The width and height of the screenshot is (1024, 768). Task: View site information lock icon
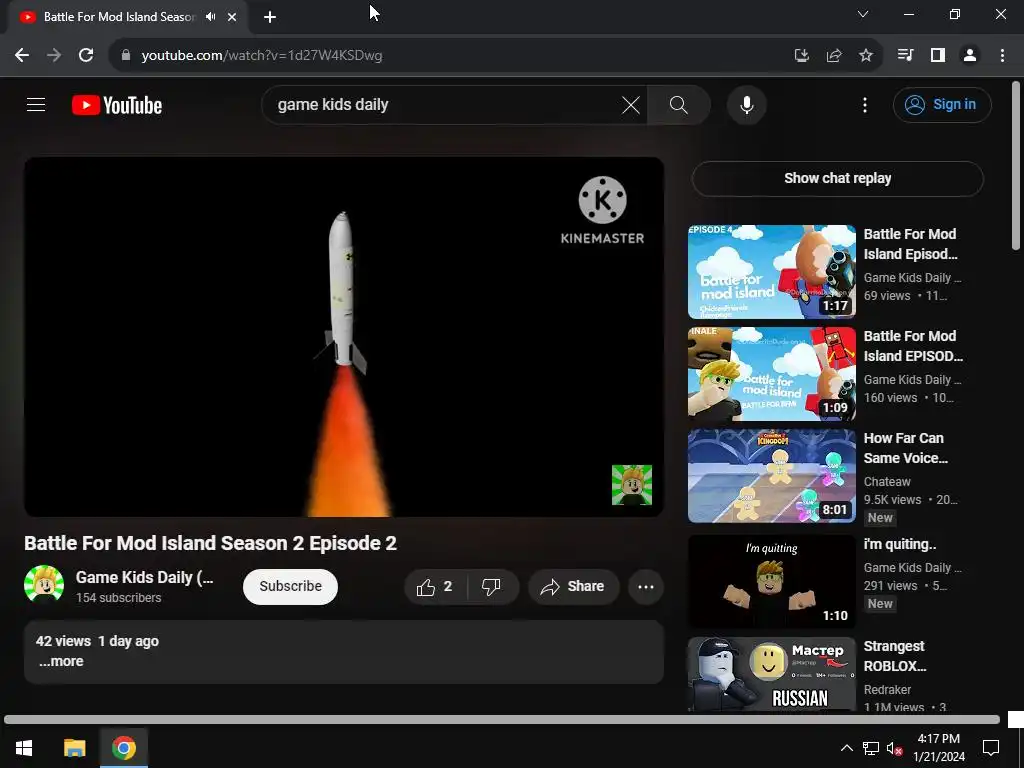click(126, 55)
